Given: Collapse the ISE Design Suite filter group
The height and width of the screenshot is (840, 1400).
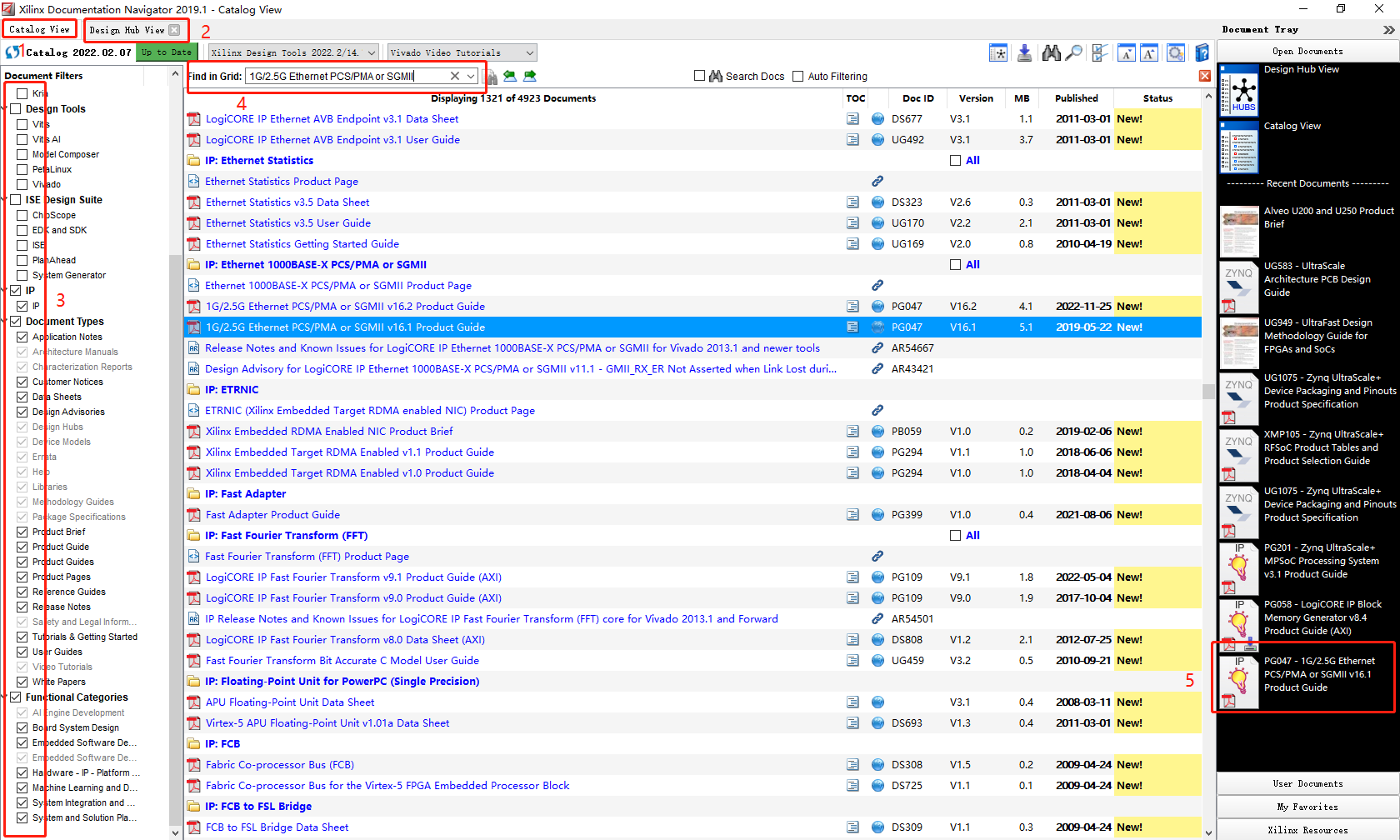Looking at the screenshot, I should pos(5,200).
